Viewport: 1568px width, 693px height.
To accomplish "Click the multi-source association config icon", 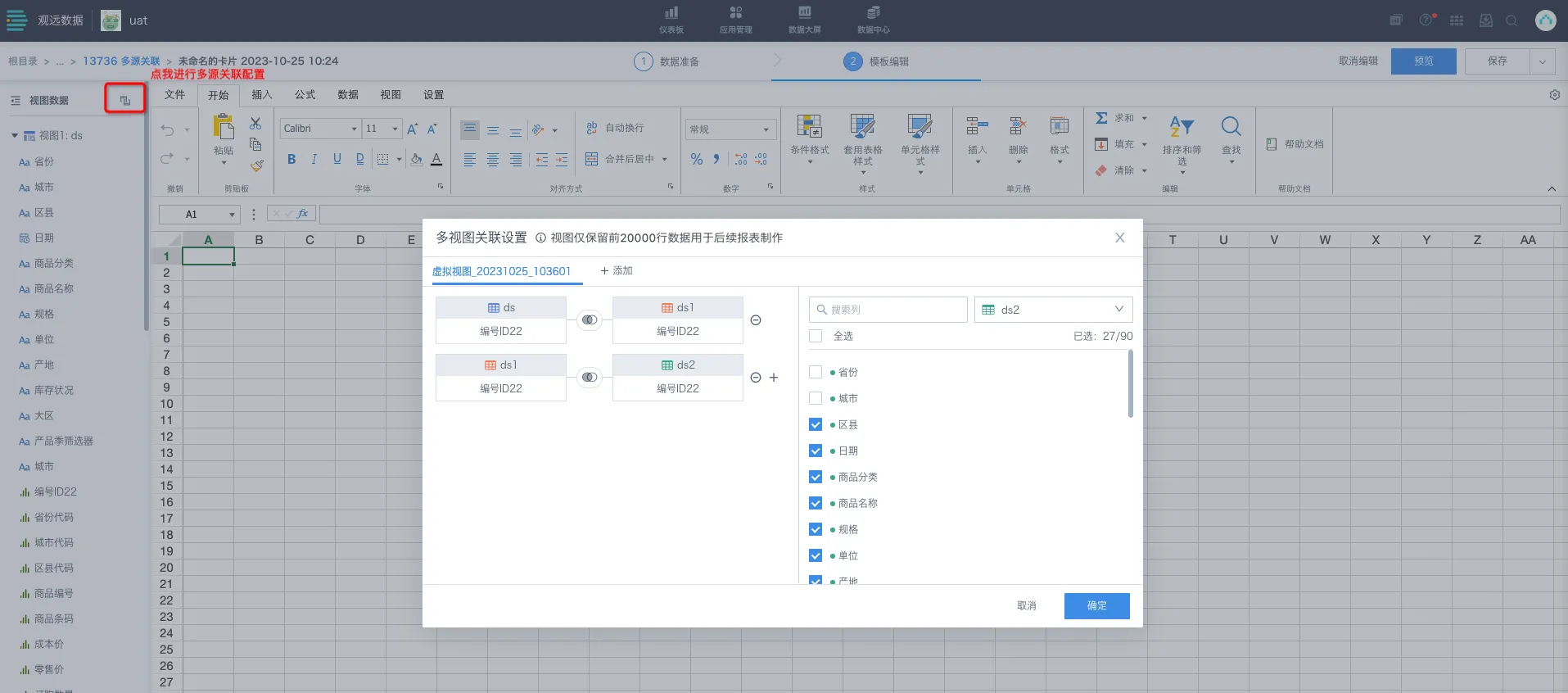I will (125, 100).
